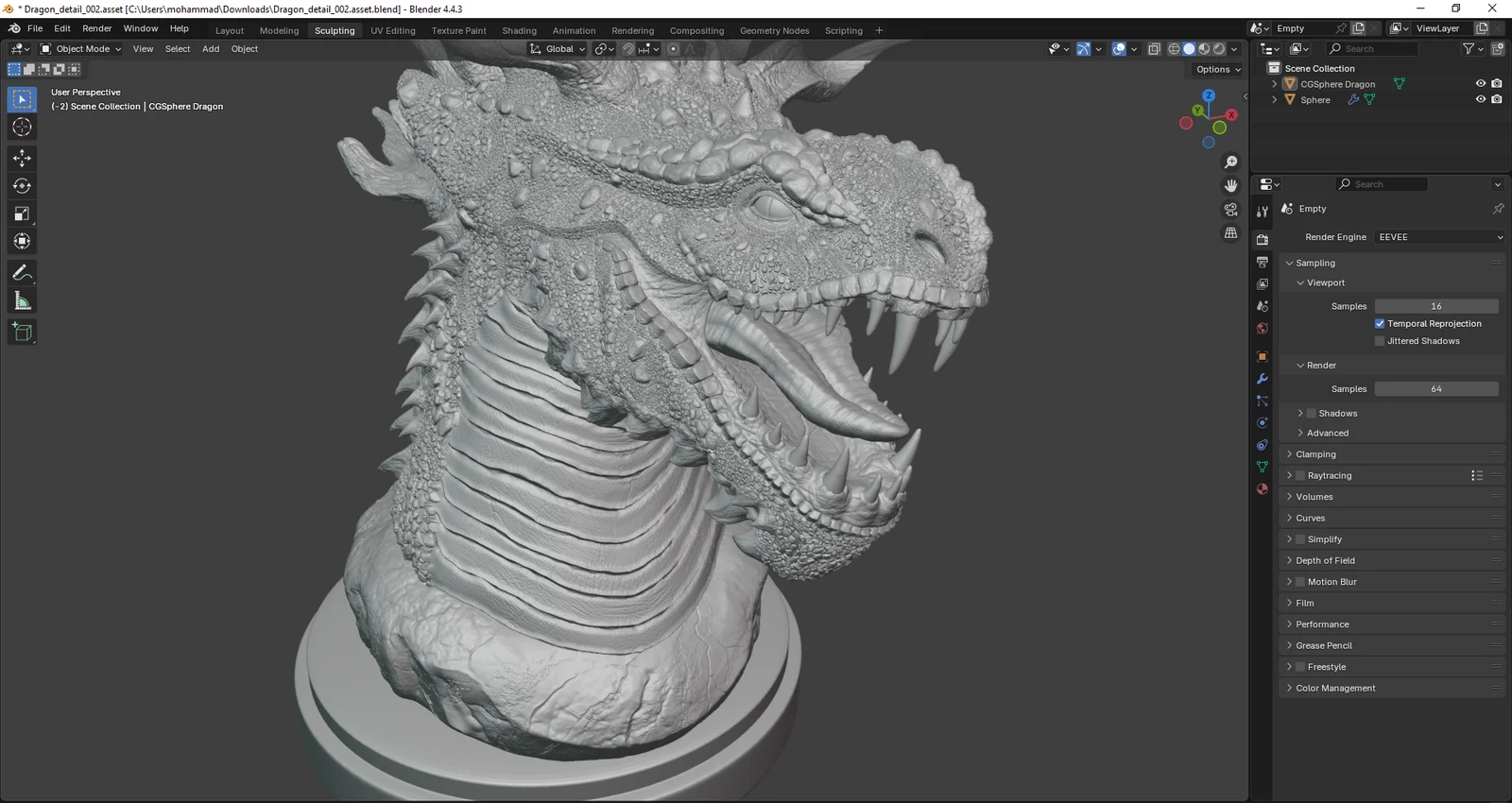Select the Rotate tool
Screen dimensions: 1512x803
(22, 186)
